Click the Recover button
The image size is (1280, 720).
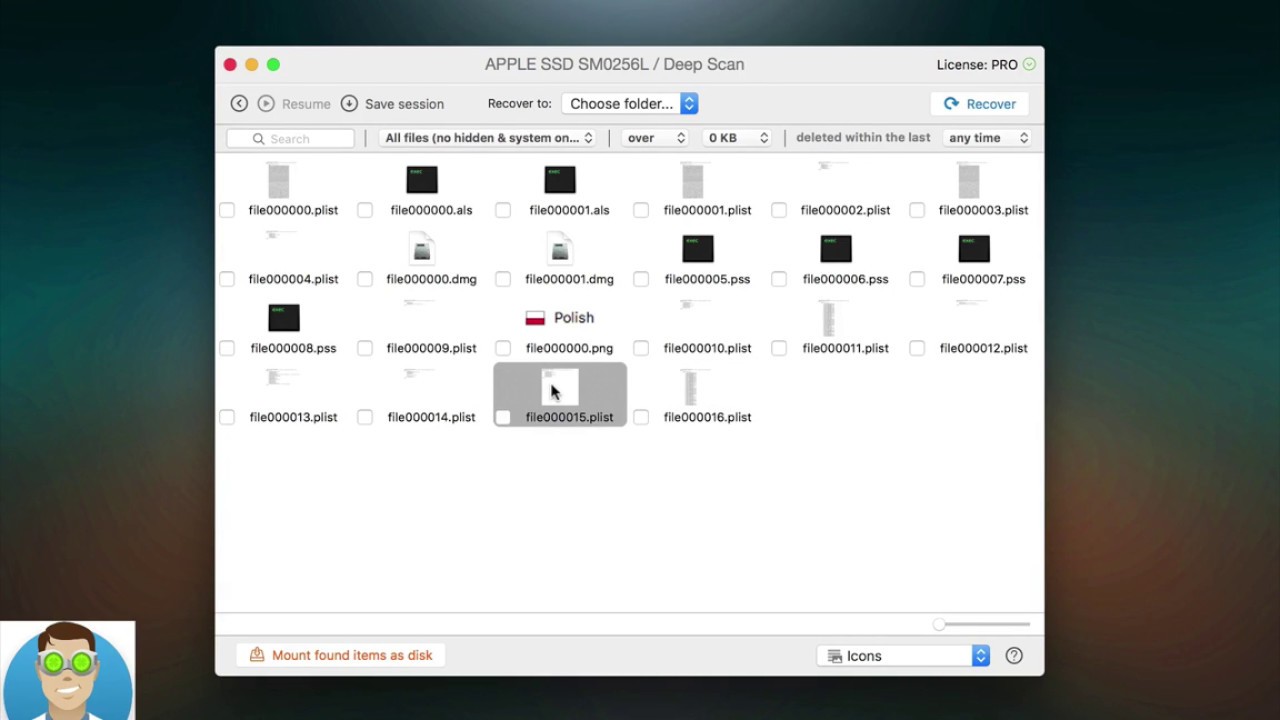pyautogui.click(x=979, y=104)
